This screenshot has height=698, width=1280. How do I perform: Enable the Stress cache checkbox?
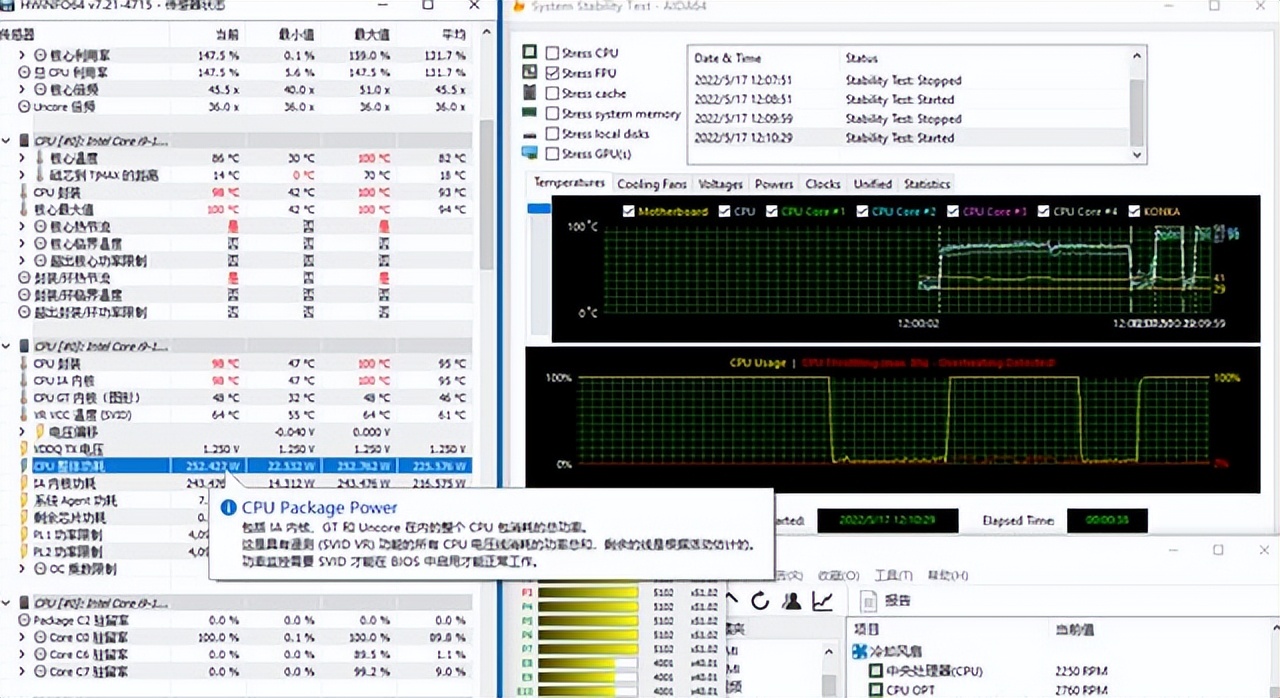point(554,93)
